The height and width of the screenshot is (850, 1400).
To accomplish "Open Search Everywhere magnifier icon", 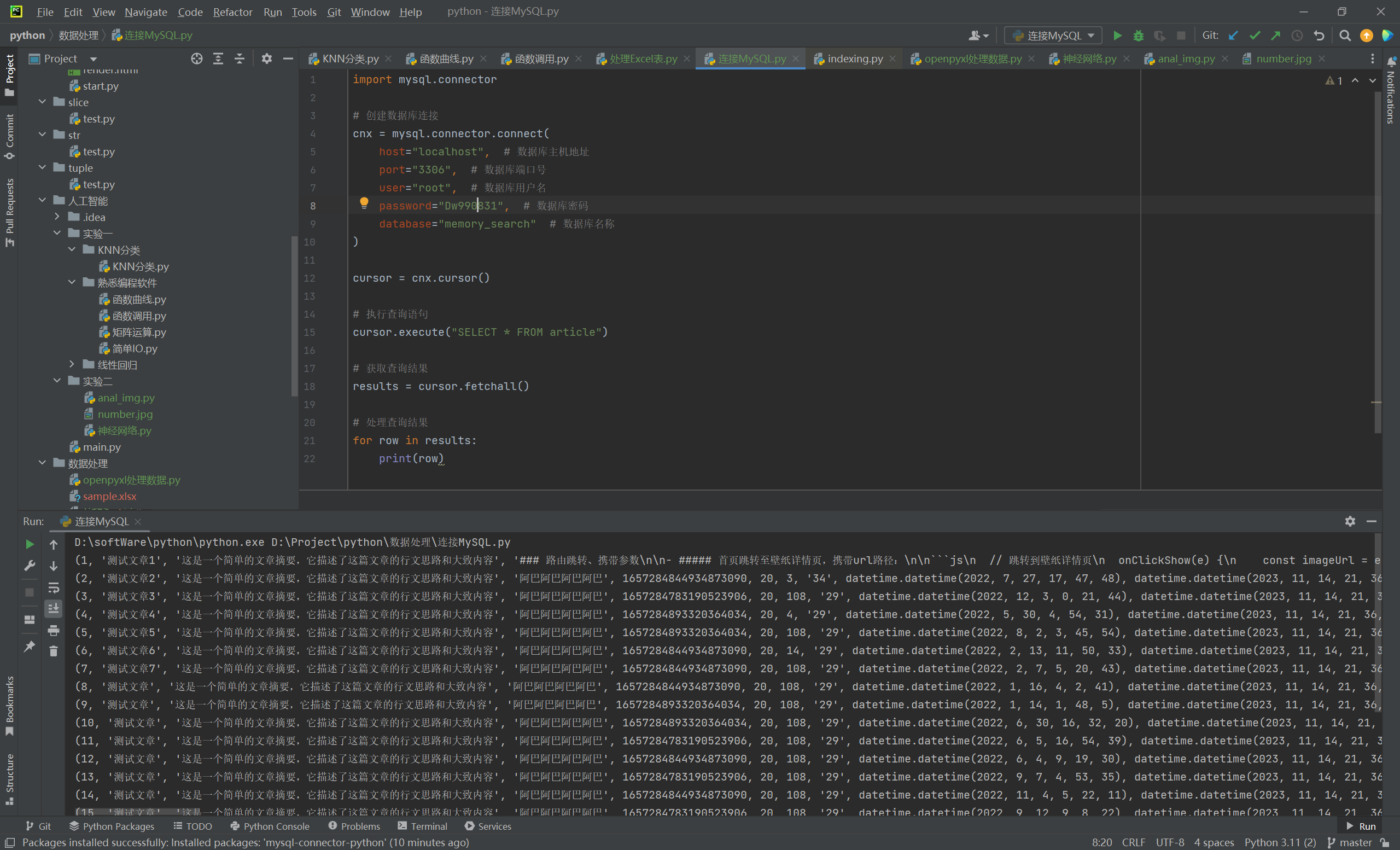I will click(x=1345, y=36).
